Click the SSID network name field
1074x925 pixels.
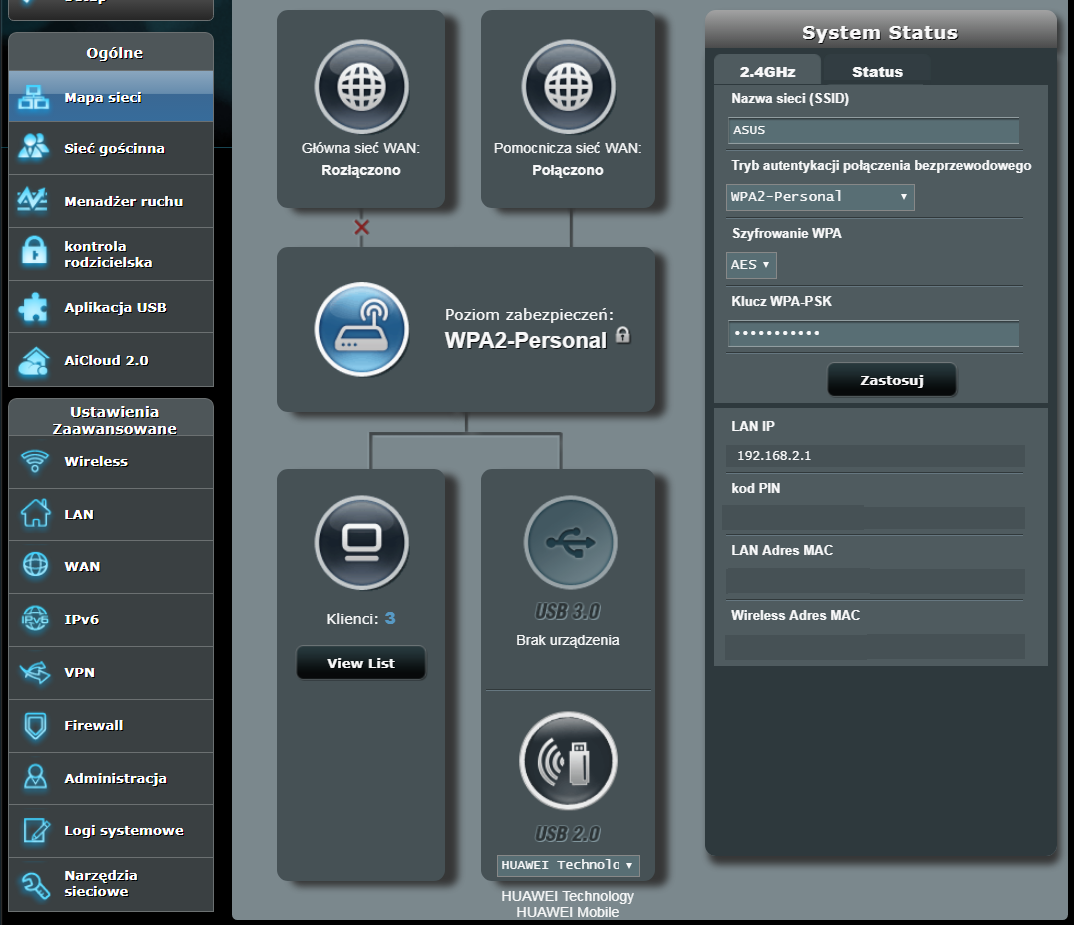873,130
